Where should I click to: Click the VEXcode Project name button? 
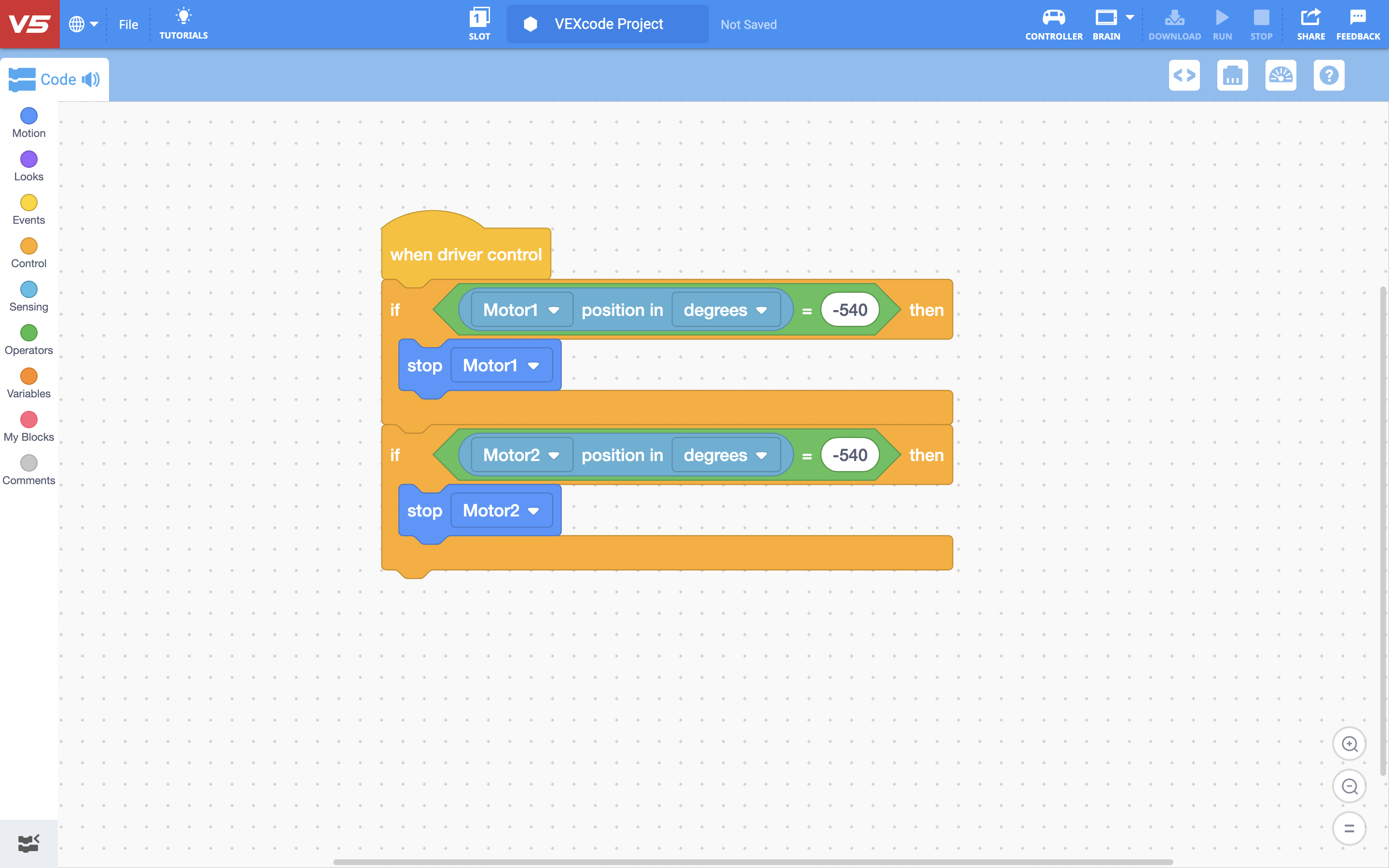(x=608, y=24)
